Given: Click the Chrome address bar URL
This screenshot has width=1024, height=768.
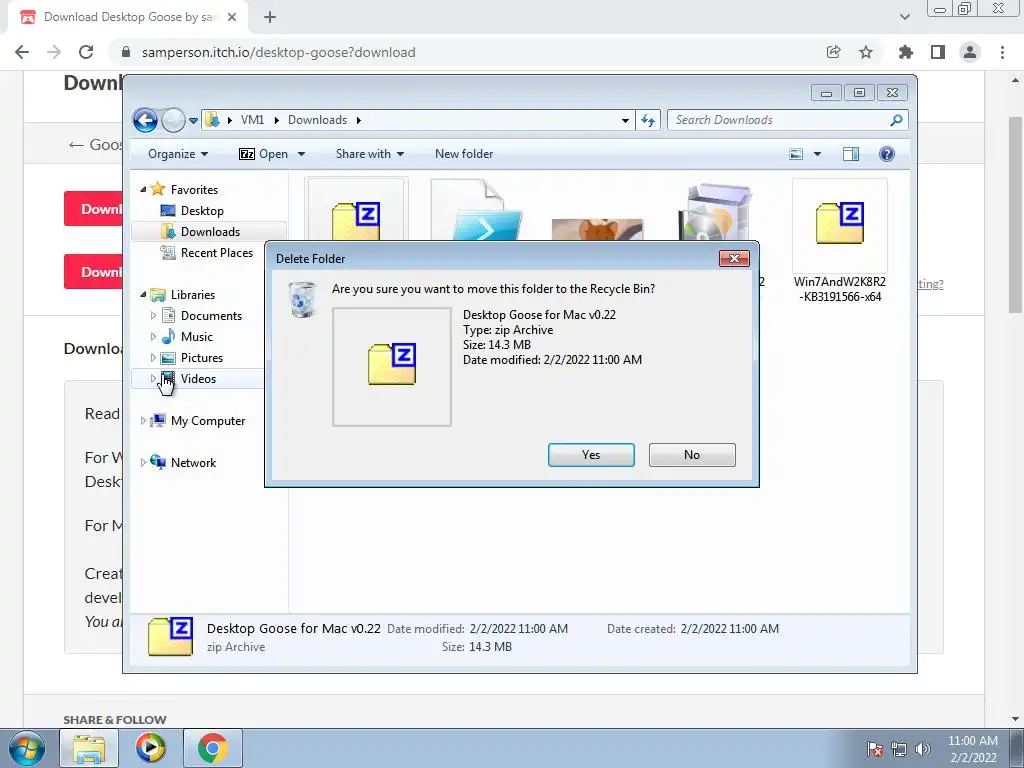Looking at the screenshot, I should [x=278, y=52].
